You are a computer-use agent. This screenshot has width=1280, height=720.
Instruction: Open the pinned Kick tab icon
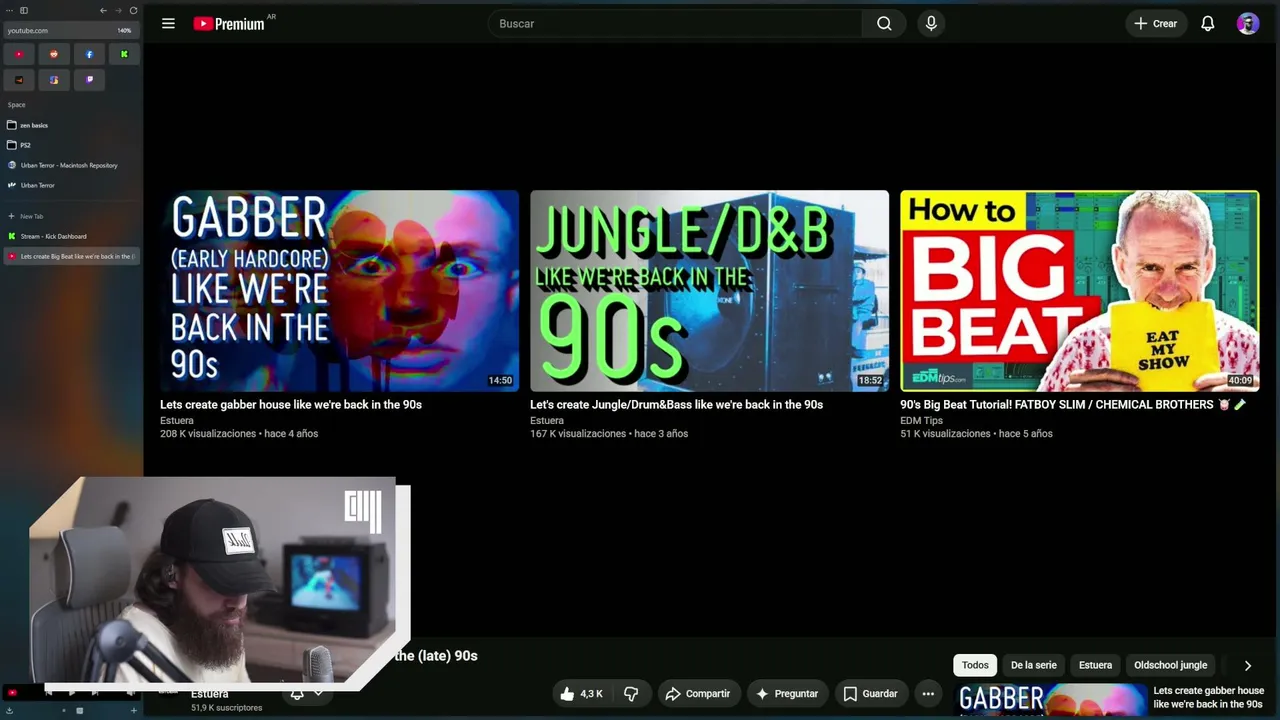point(124,54)
